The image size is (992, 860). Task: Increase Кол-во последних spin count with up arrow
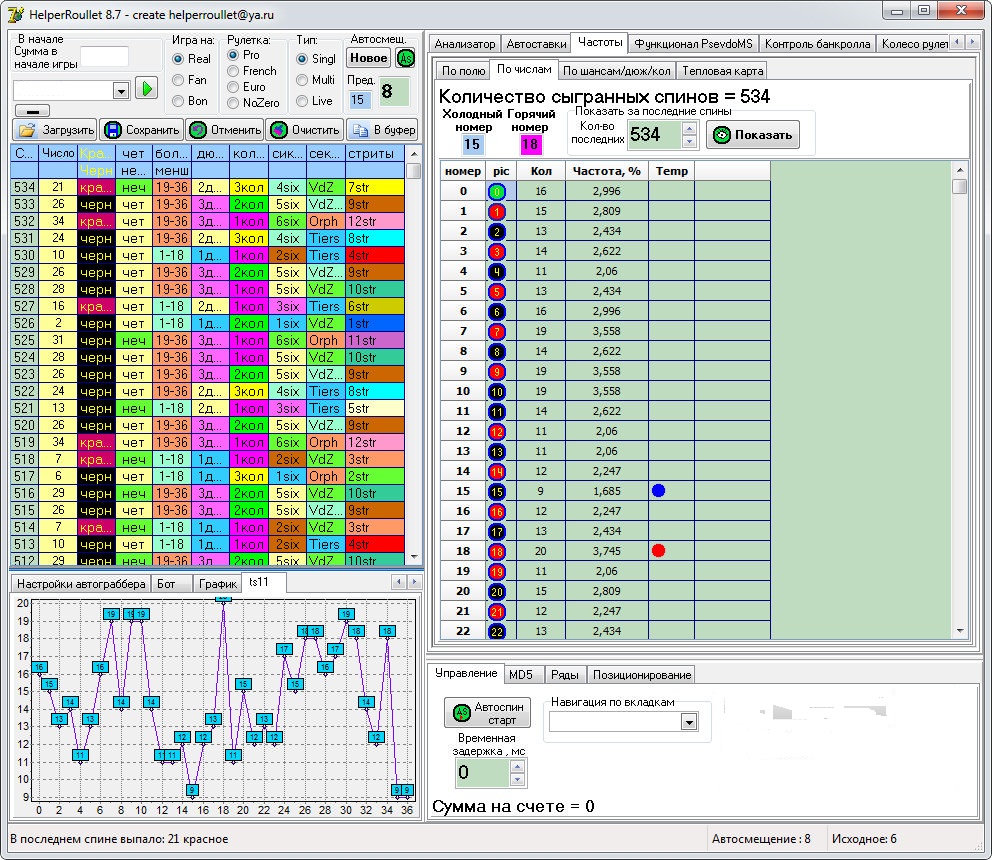tap(688, 128)
